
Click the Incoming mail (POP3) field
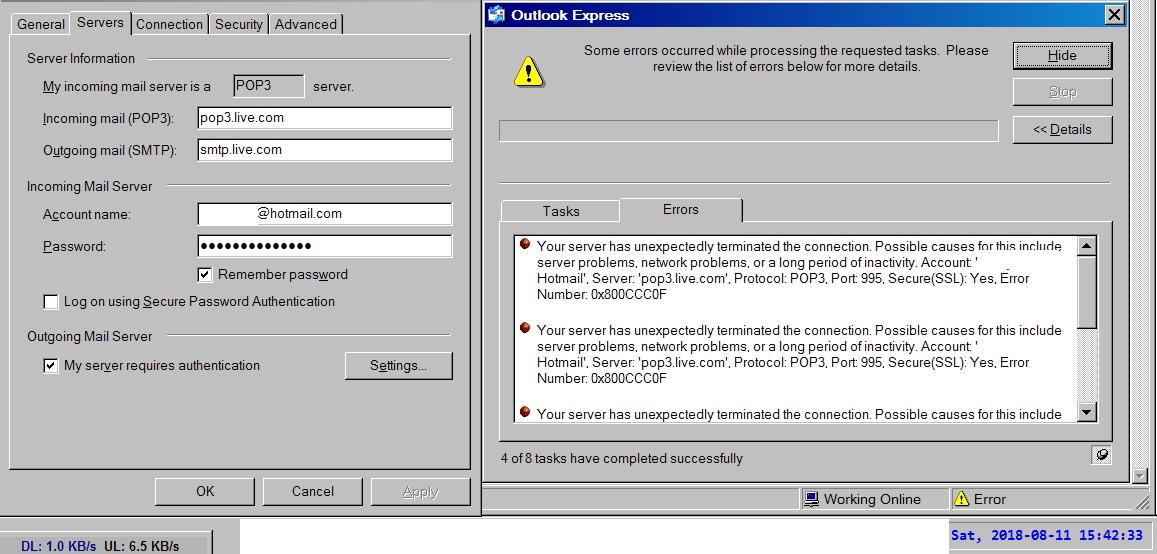[324, 118]
